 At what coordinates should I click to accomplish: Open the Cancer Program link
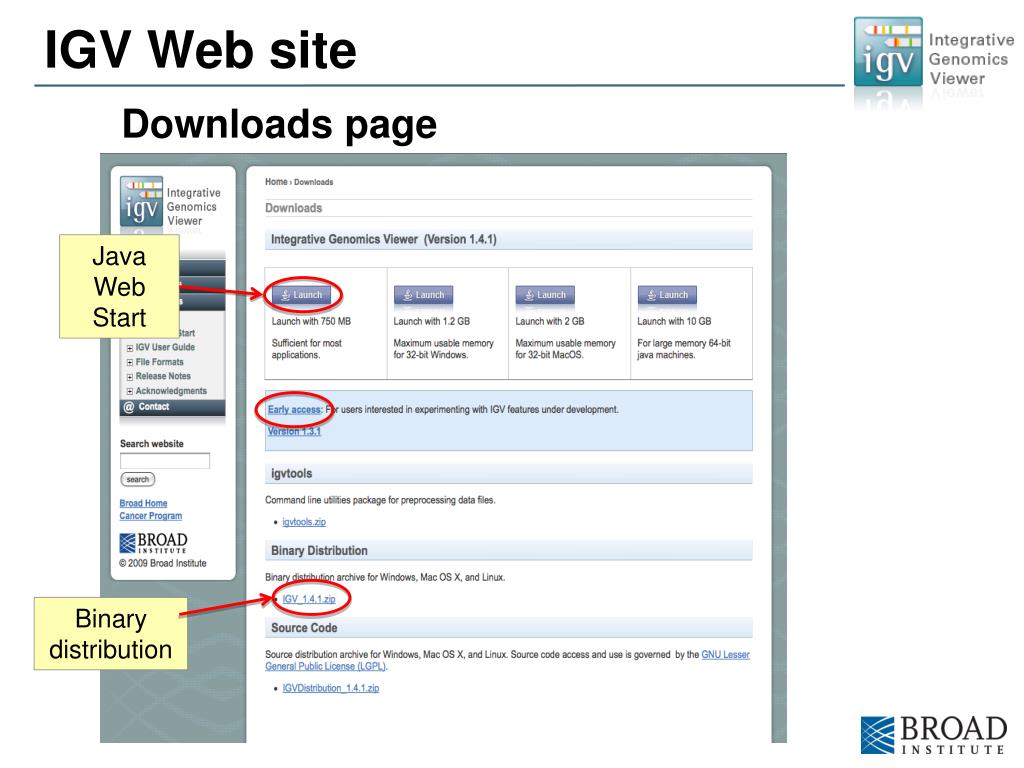point(150,516)
